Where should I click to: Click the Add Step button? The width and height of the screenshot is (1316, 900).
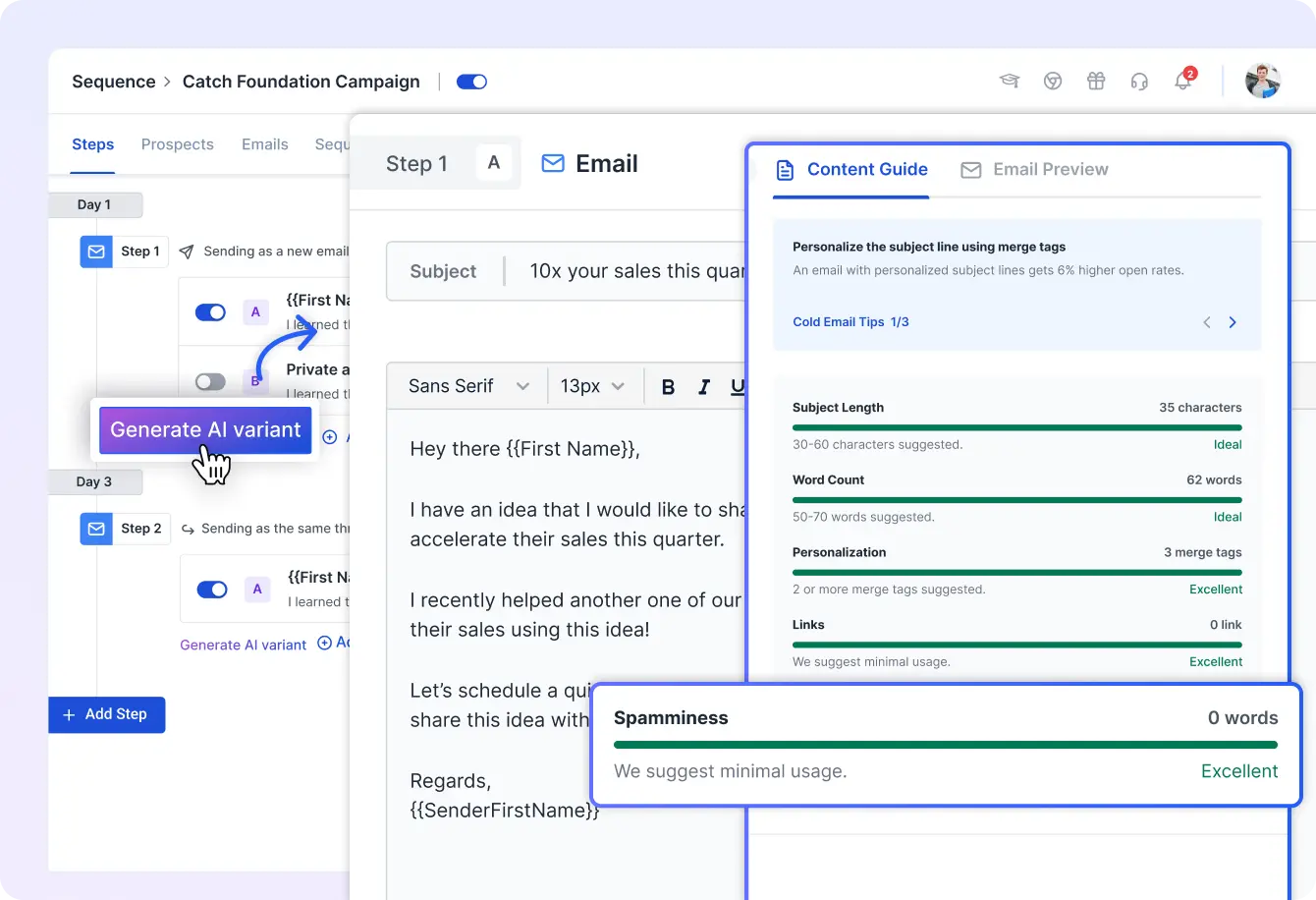(106, 714)
